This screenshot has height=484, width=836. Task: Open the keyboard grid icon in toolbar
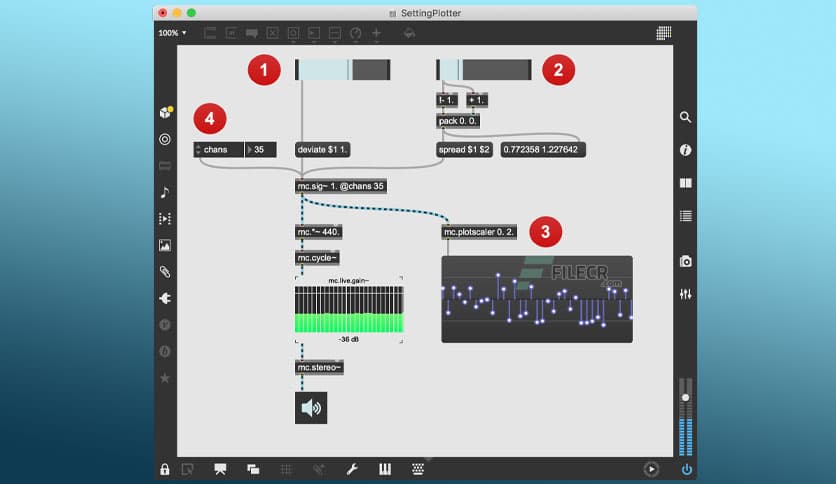pyautogui.click(x=418, y=469)
